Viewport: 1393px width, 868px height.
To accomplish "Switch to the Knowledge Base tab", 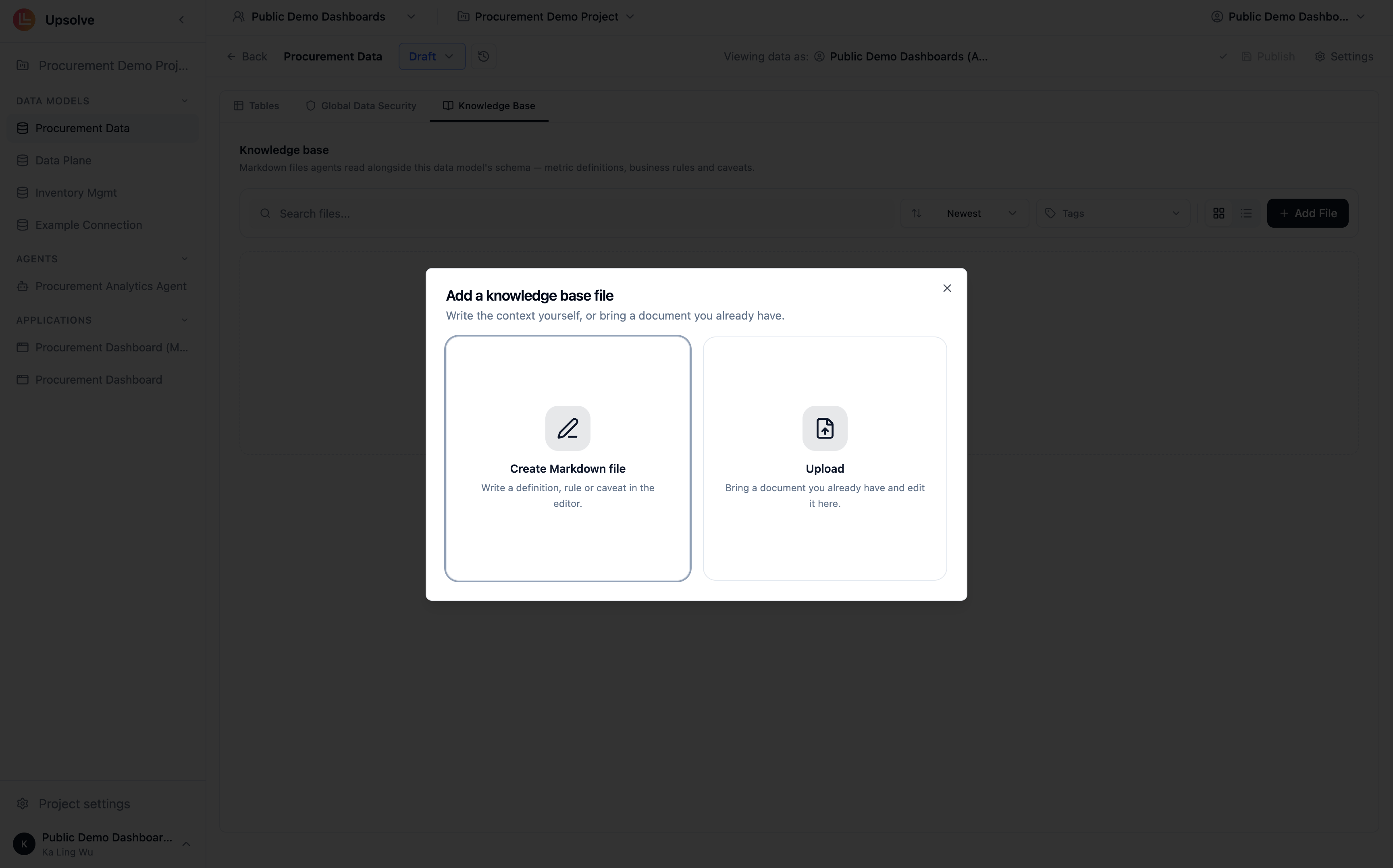I will pyautogui.click(x=489, y=106).
